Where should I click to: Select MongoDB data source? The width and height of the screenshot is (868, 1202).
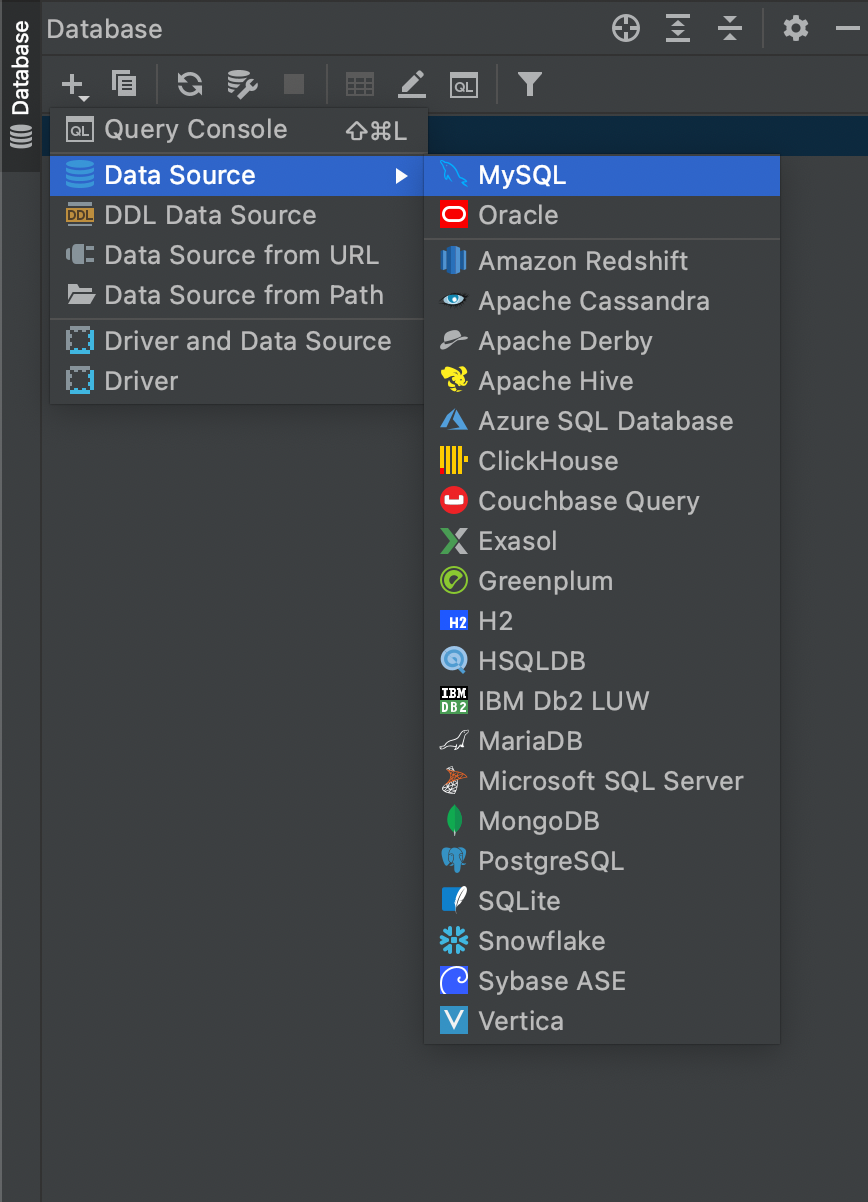click(602, 821)
